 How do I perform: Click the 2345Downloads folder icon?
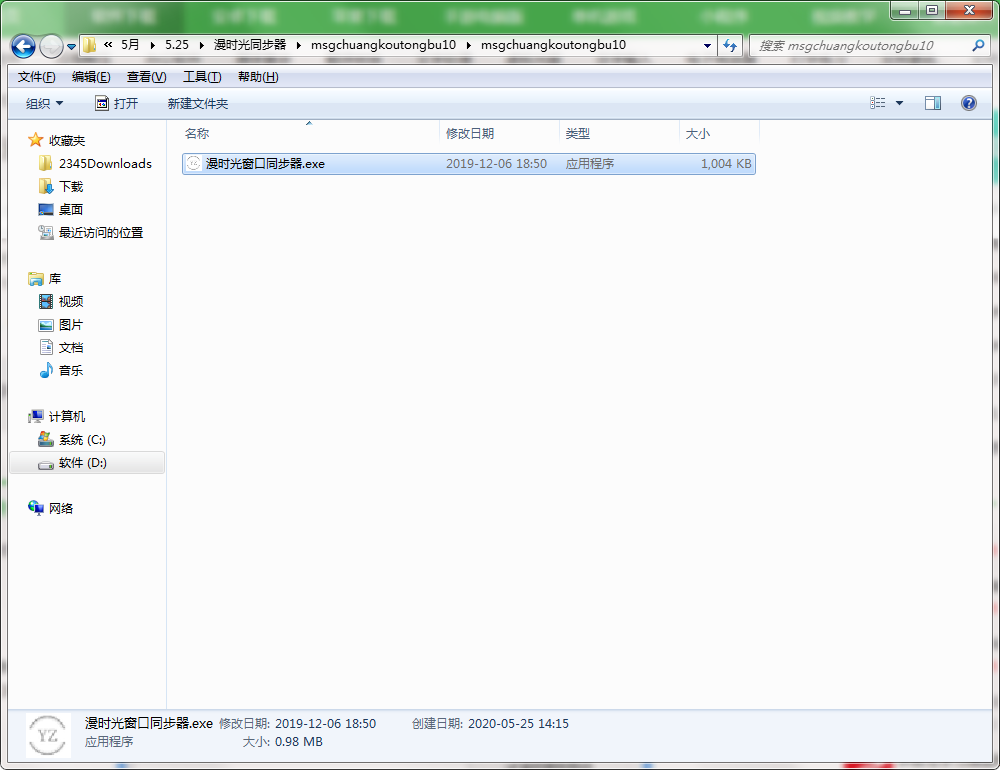click(45, 163)
